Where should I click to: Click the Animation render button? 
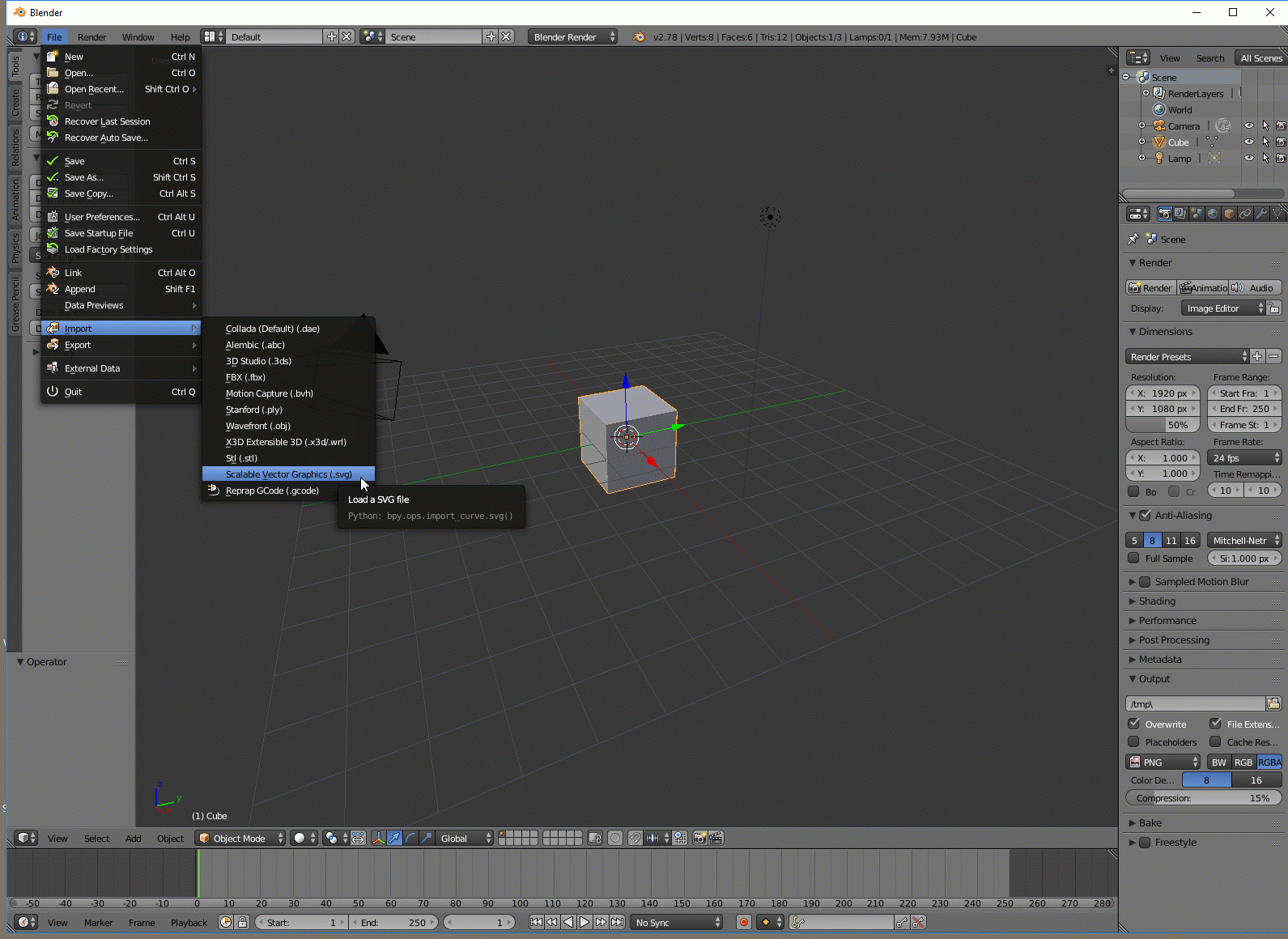1202,287
